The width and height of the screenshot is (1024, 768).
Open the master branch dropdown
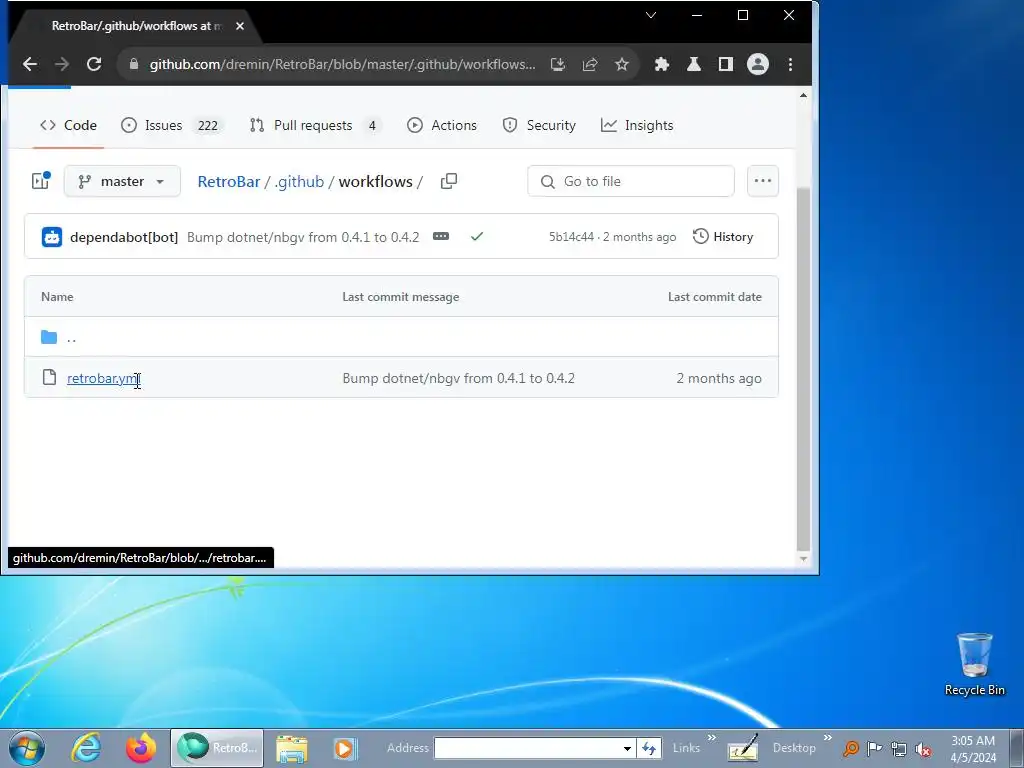[x=122, y=181]
